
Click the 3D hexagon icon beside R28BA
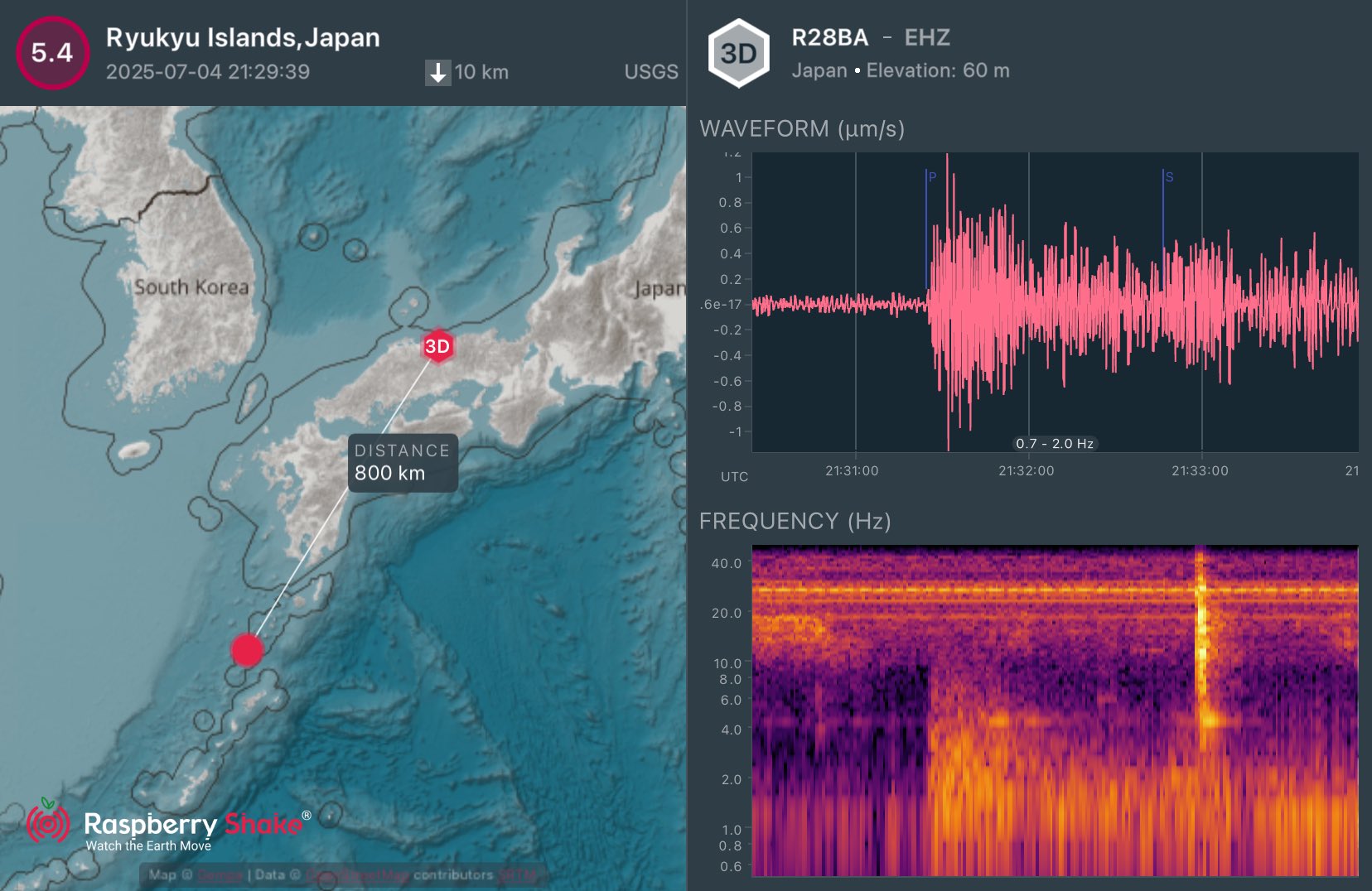click(x=739, y=54)
